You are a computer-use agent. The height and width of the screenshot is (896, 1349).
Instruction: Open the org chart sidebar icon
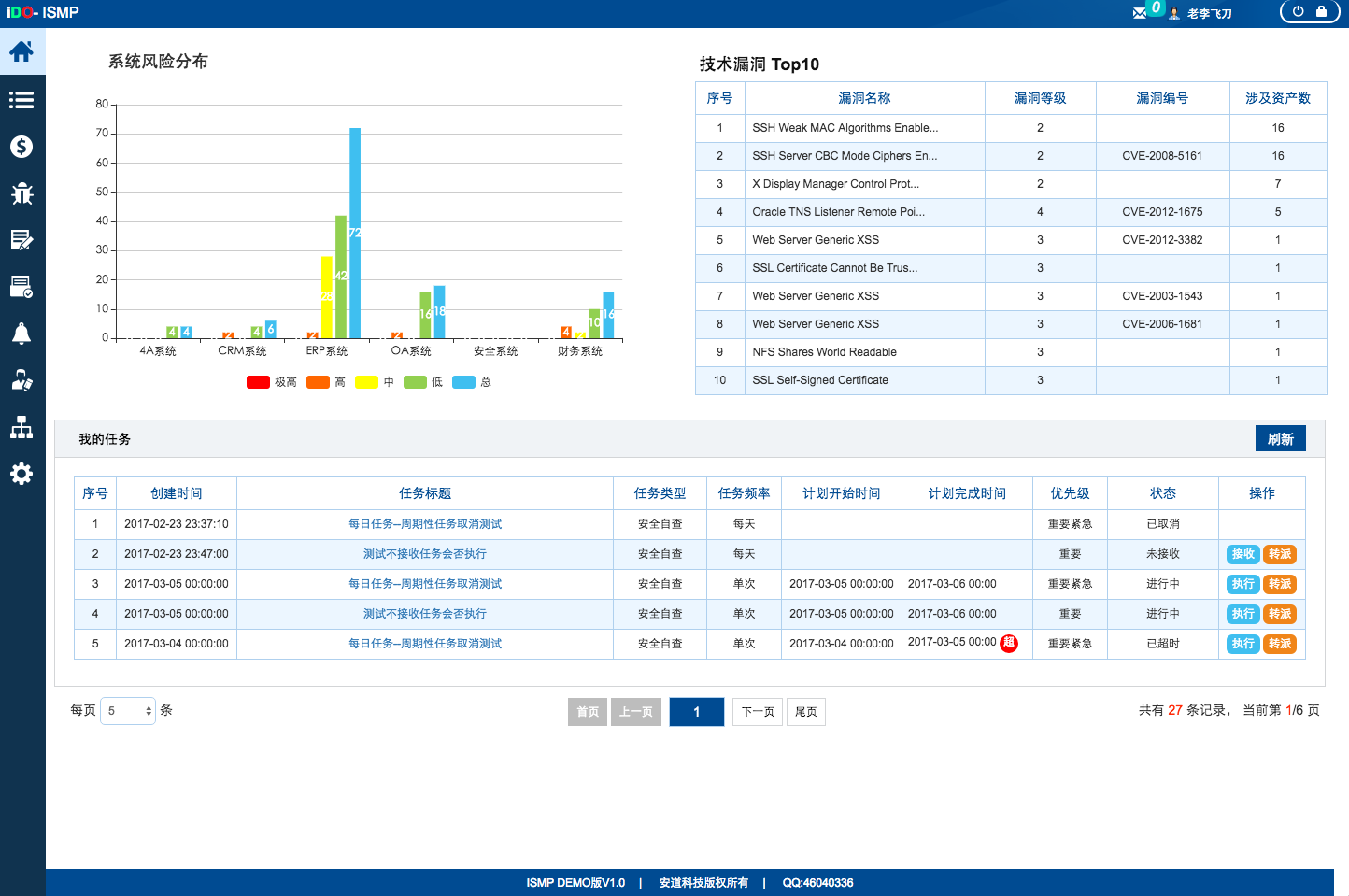point(21,427)
